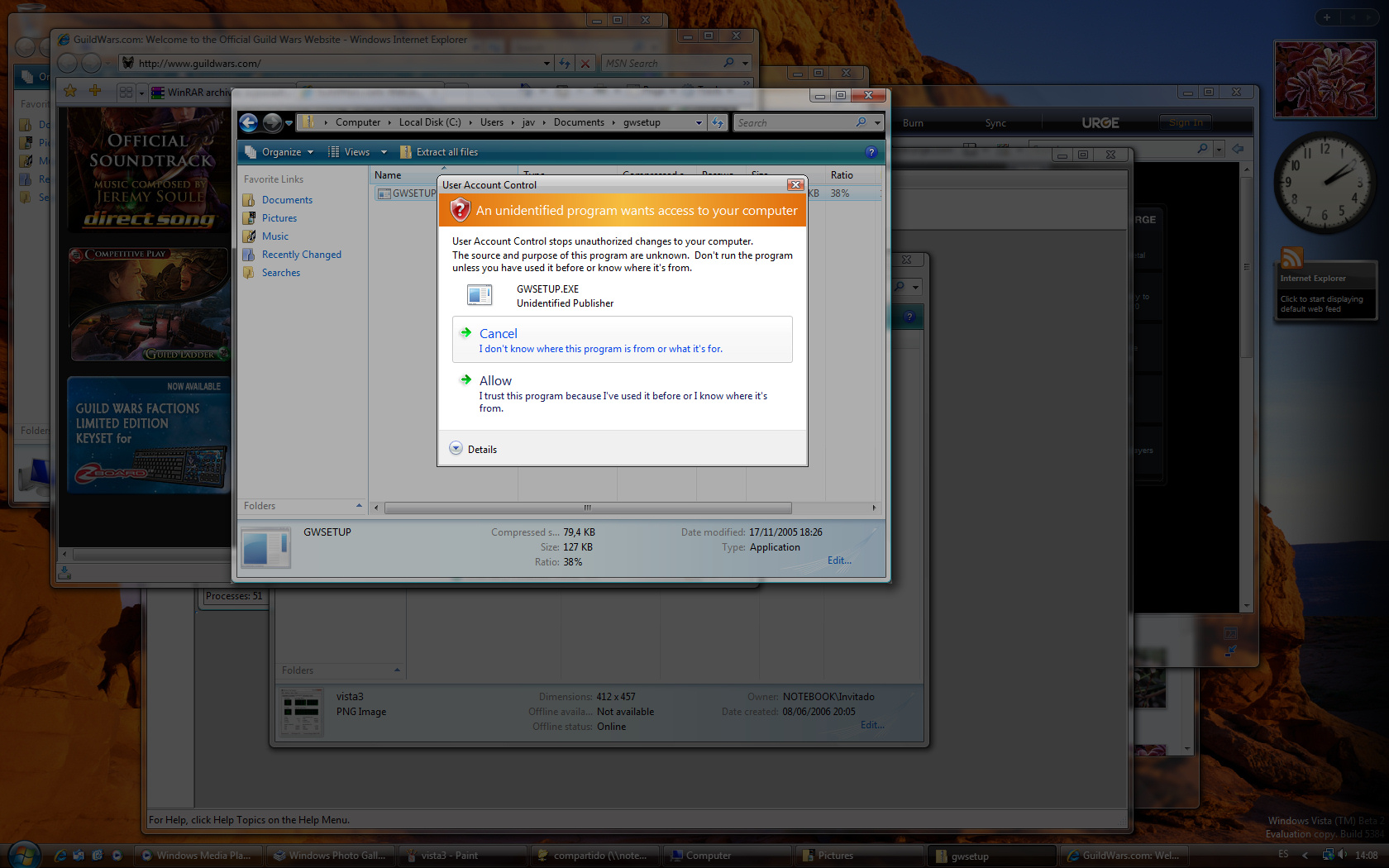Click the RSS feed gadget icon in sidebar
The width and height of the screenshot is (1389, 868).
pyautogui.click(x=1291, y=258)
